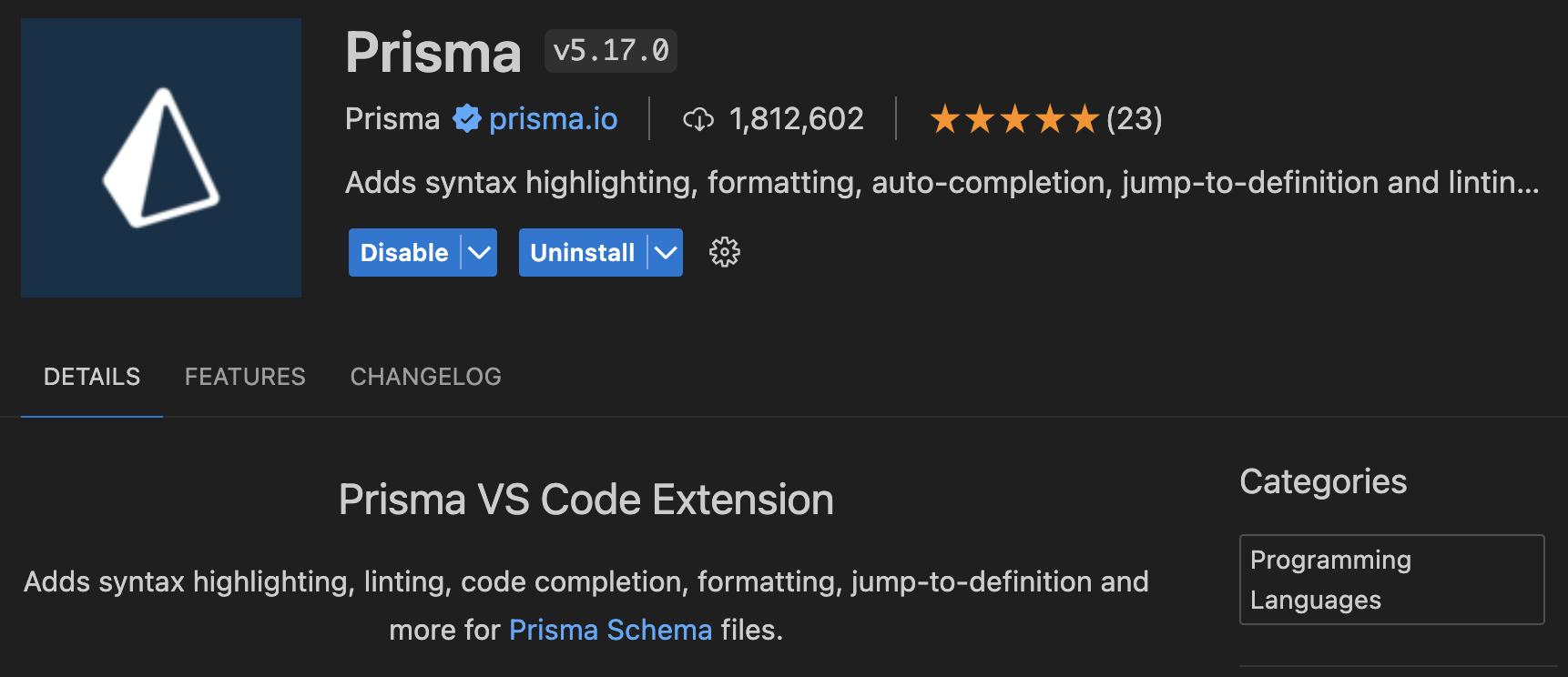Switch to the FEATURES tab

[x=244, y=376]
